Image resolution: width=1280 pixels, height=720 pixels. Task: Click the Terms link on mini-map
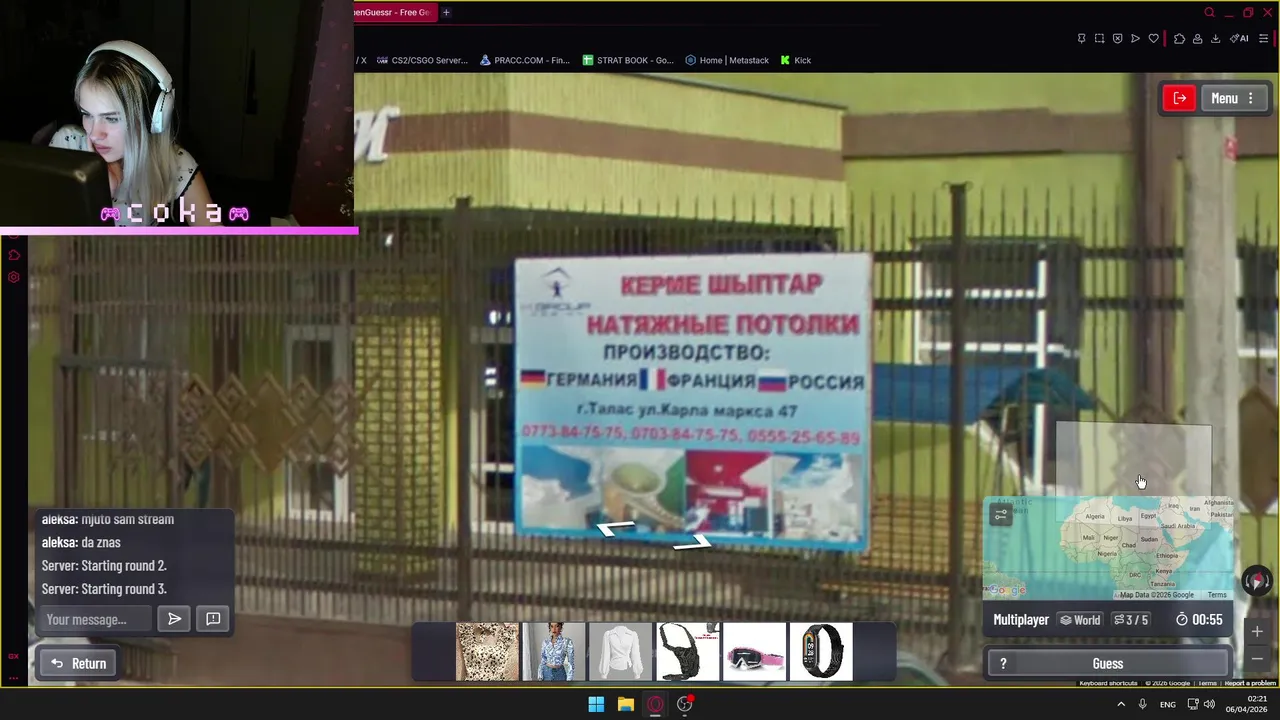click(1217, 595)
